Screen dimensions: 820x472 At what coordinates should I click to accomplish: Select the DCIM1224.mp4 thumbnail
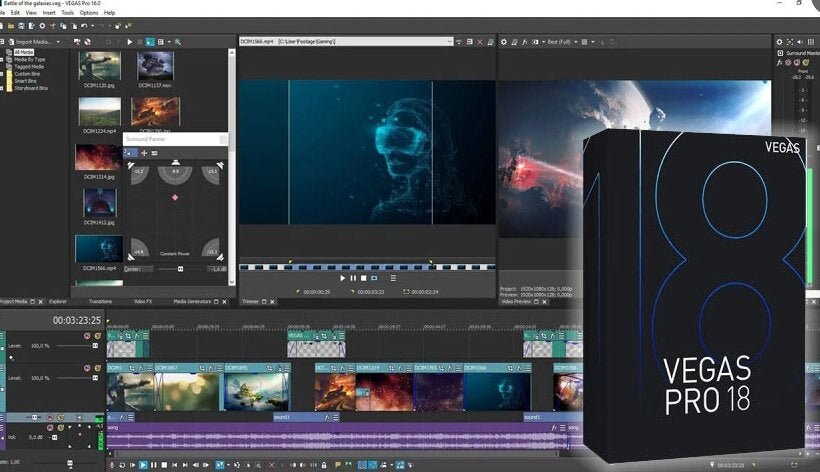(x=99, y=111)
